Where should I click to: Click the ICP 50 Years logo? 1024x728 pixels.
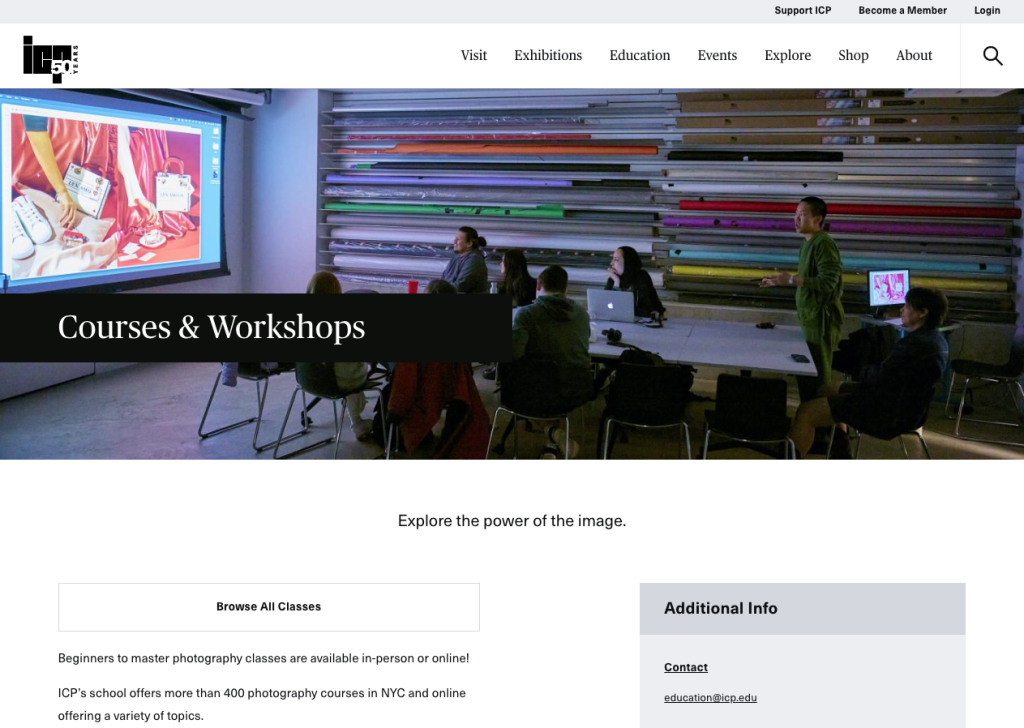50,58
